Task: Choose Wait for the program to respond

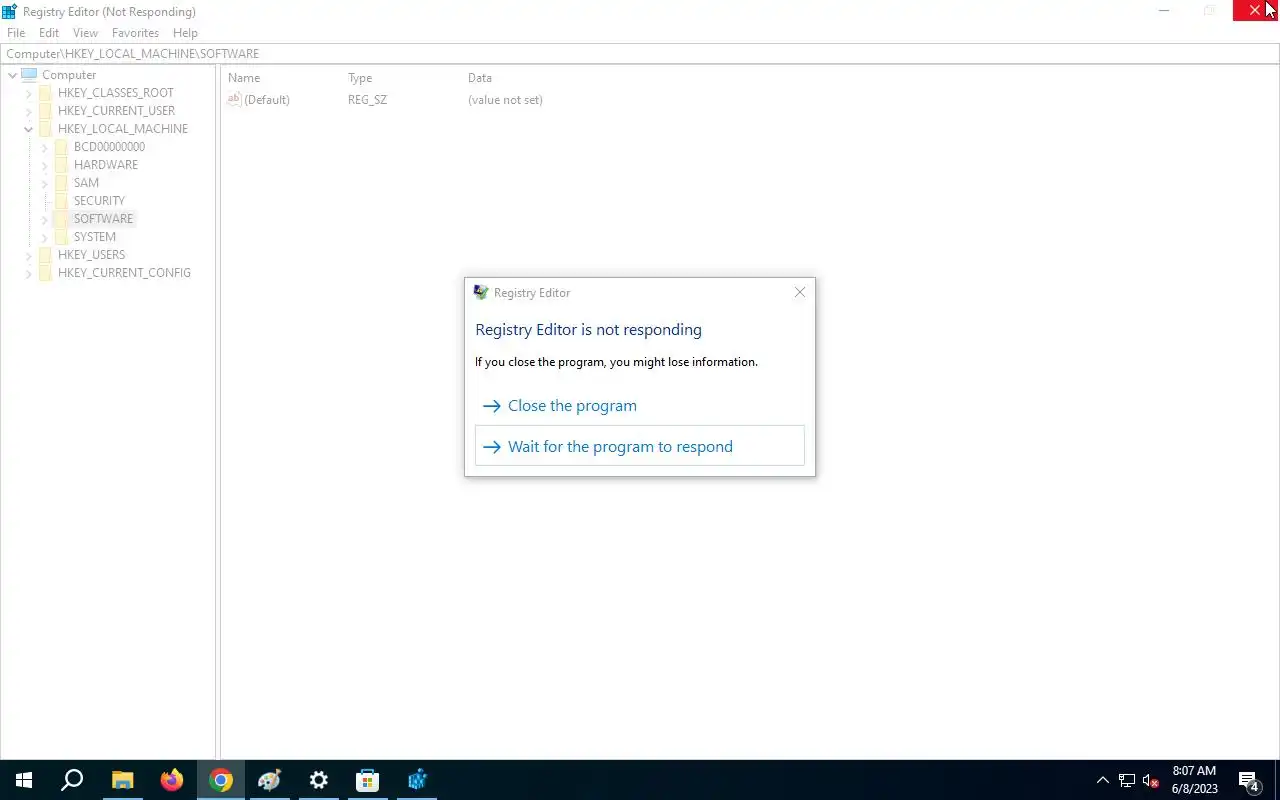Action: pyautogui.click(x=640, y=446)
